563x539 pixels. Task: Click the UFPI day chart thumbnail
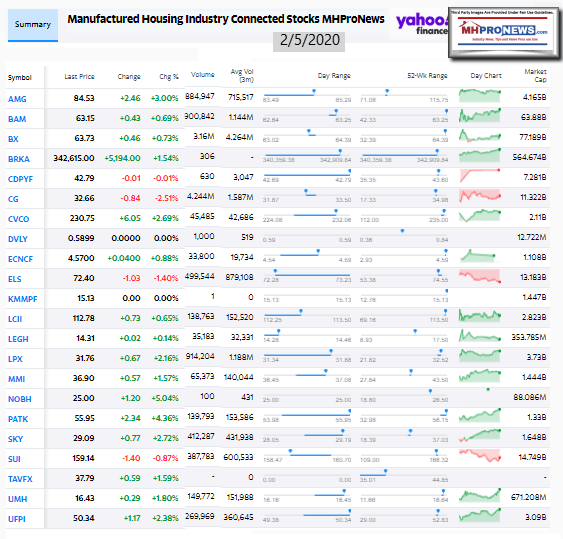479,515
